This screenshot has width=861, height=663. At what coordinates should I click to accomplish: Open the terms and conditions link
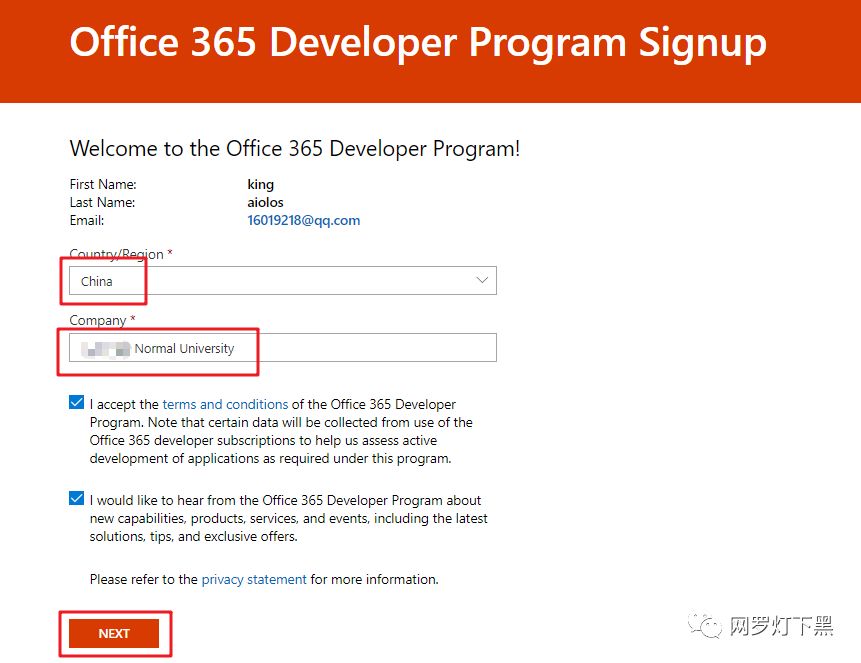point(225,404)
